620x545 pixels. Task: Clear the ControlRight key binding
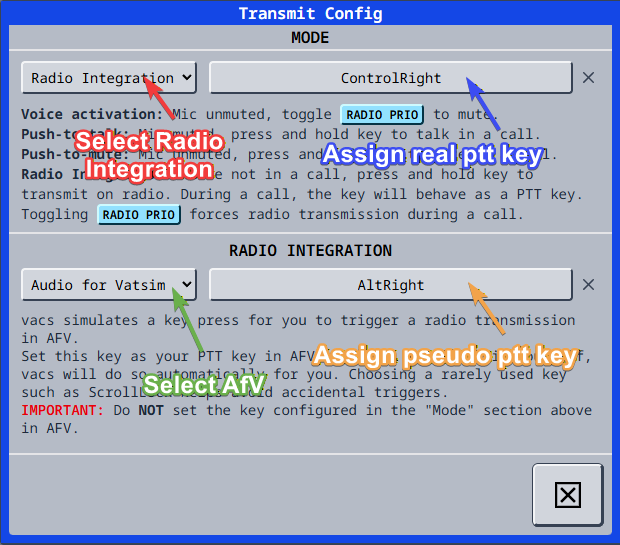point(588,78)
